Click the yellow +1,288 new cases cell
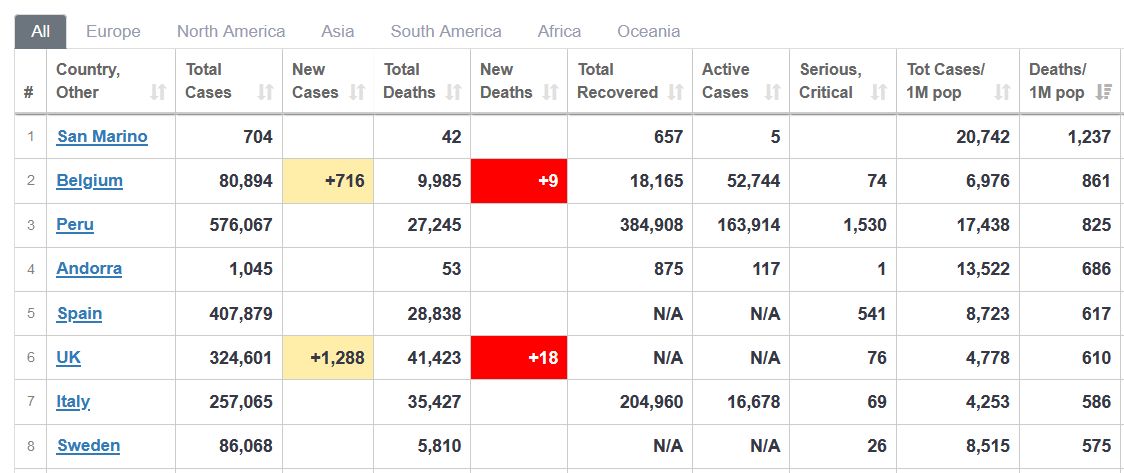1124x473 pixels. click(x=328, y=358)
